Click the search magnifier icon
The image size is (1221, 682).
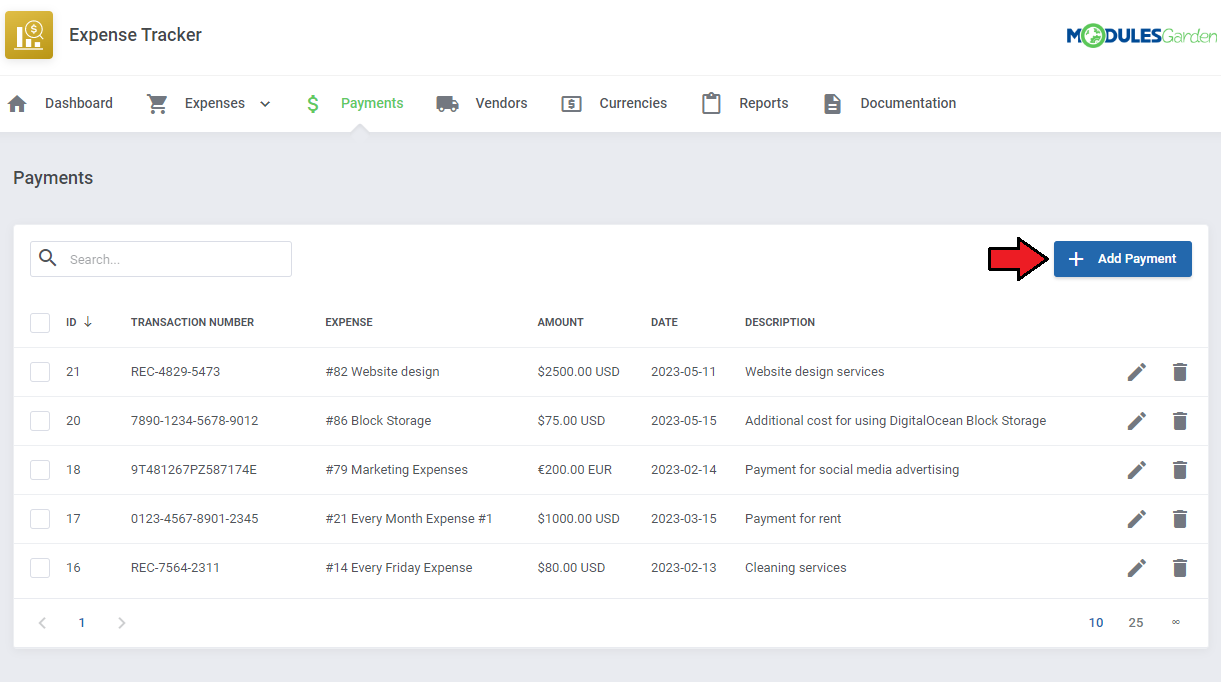click(48, 258)
